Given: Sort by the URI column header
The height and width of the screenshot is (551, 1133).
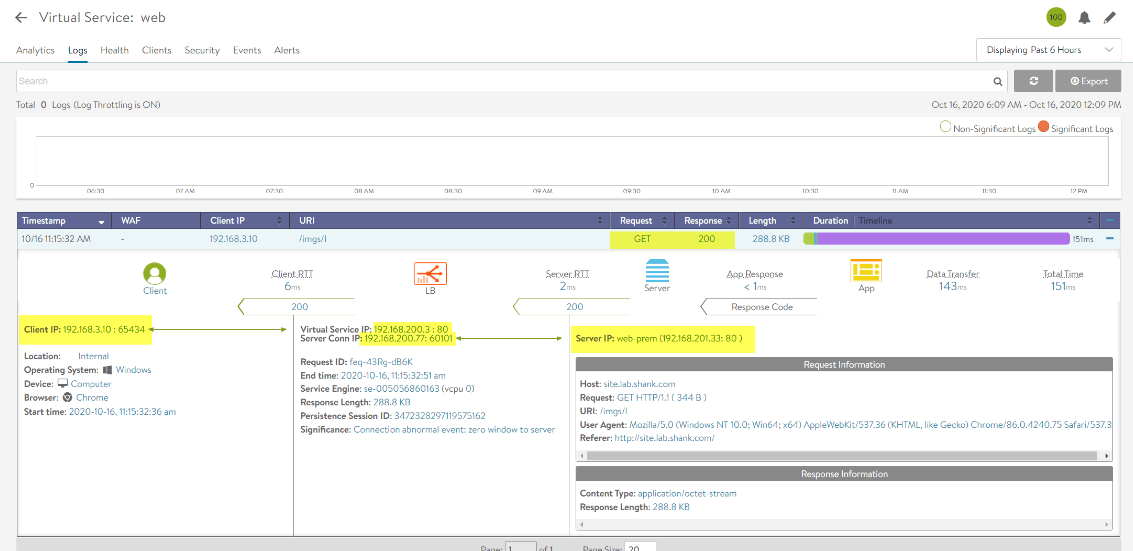Looking at the screenshot, I should click(449, 220).
